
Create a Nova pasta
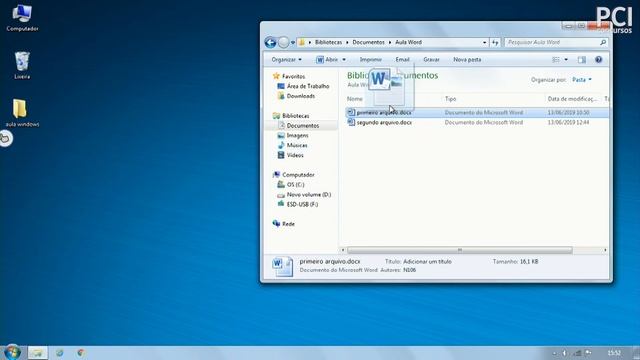467,60
